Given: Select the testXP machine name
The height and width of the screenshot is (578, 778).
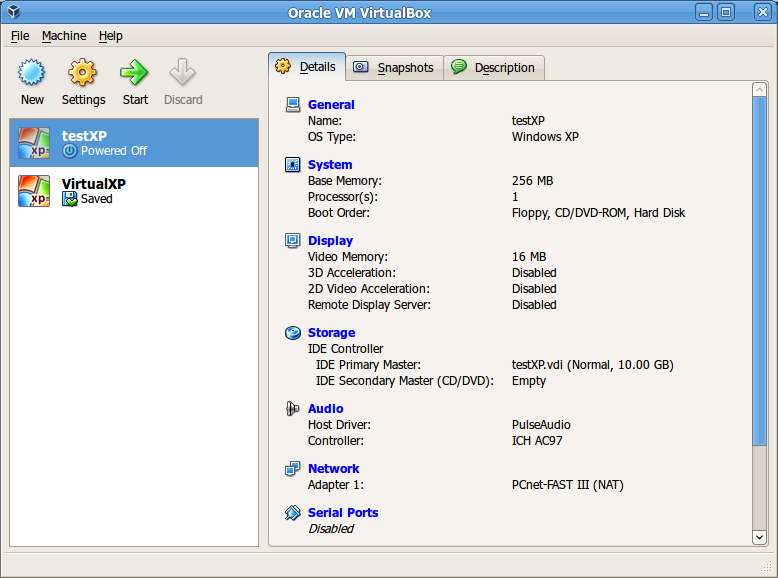Looking at the screenshot, I should [x=84, y=136].
